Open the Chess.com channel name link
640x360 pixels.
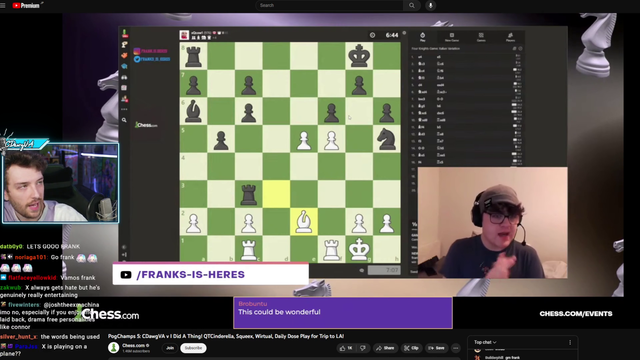[133, 346]
